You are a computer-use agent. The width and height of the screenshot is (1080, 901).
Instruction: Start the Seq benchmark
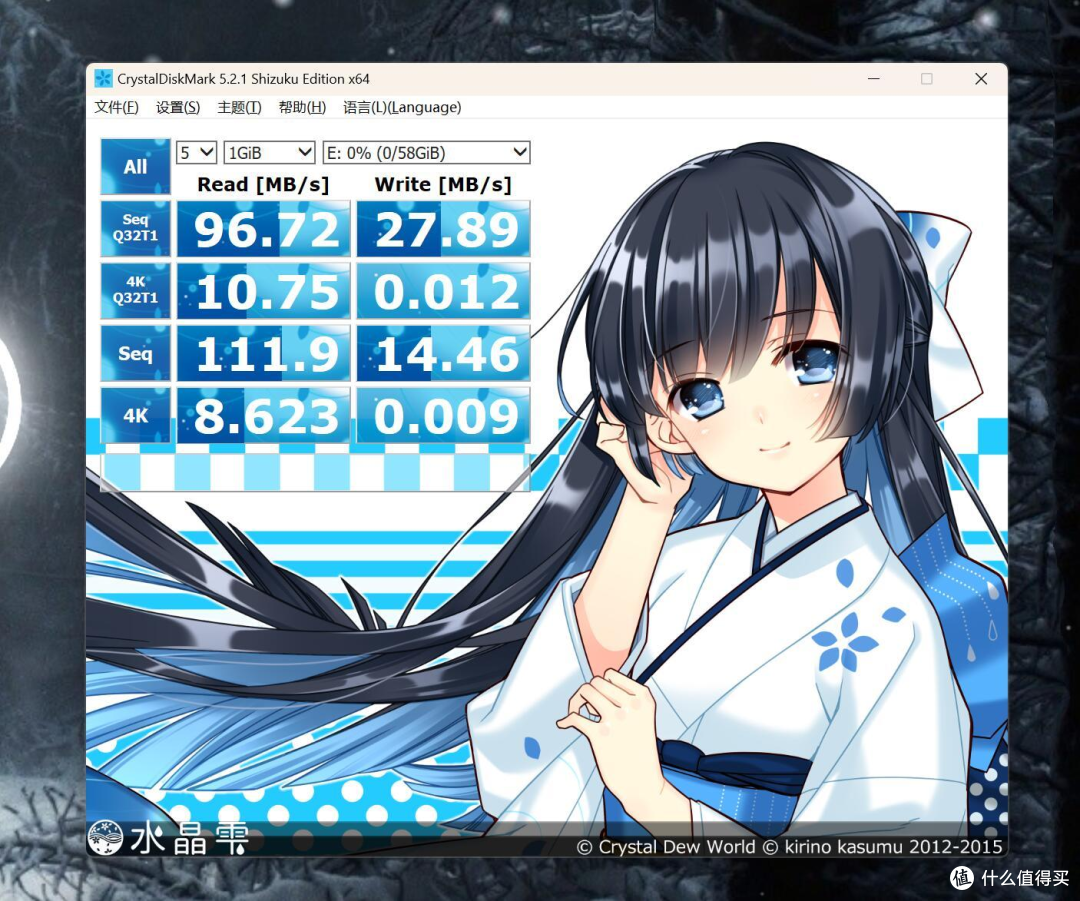[x=135, y=353]
